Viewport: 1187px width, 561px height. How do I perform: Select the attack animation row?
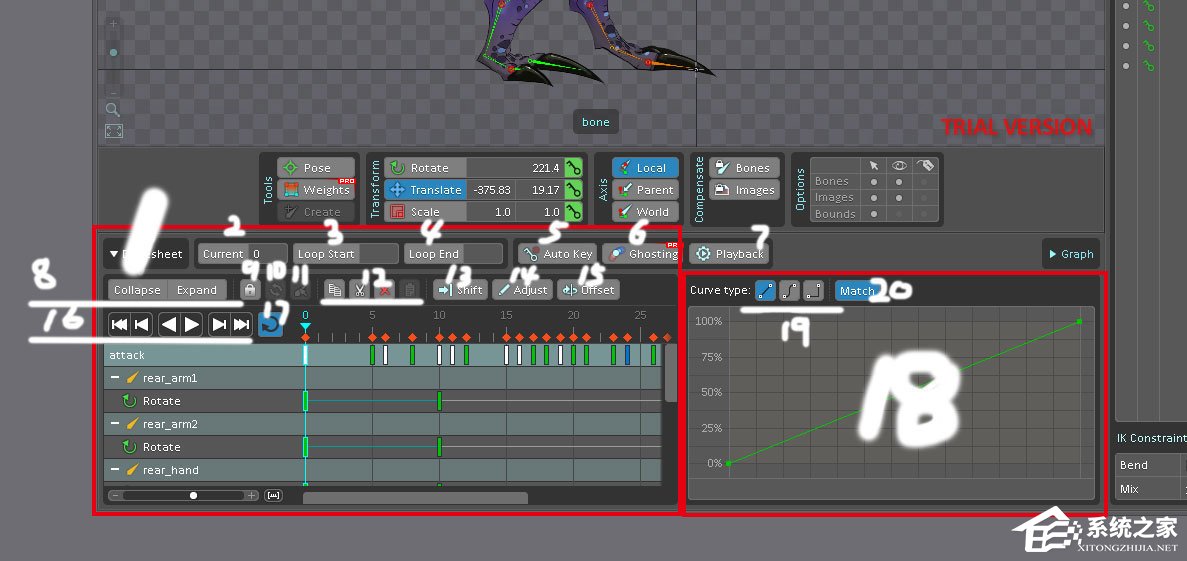click(382, 354)
